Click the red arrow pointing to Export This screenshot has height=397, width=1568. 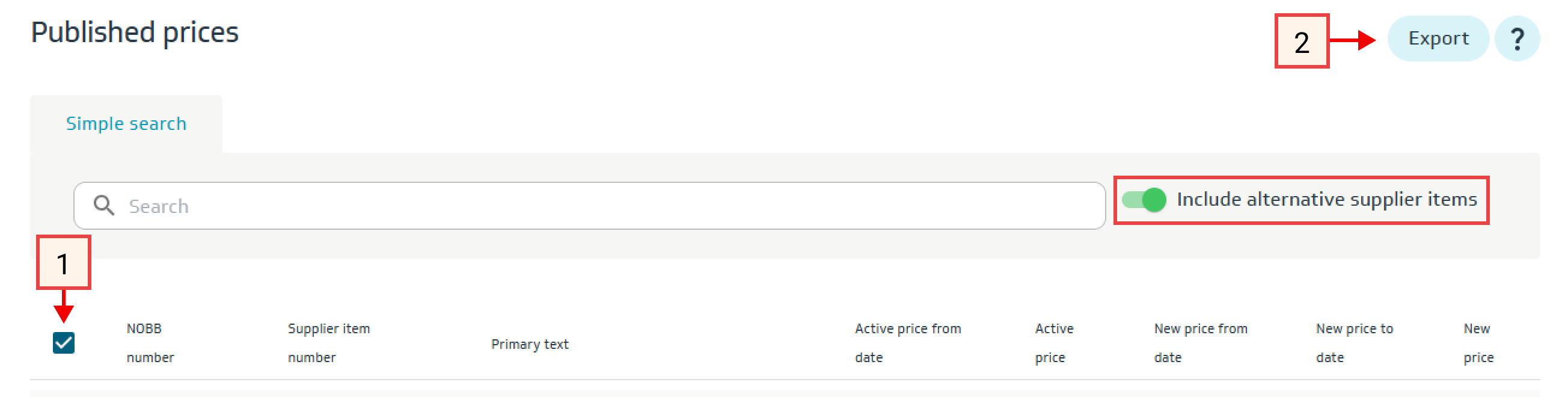point(1355,40)
